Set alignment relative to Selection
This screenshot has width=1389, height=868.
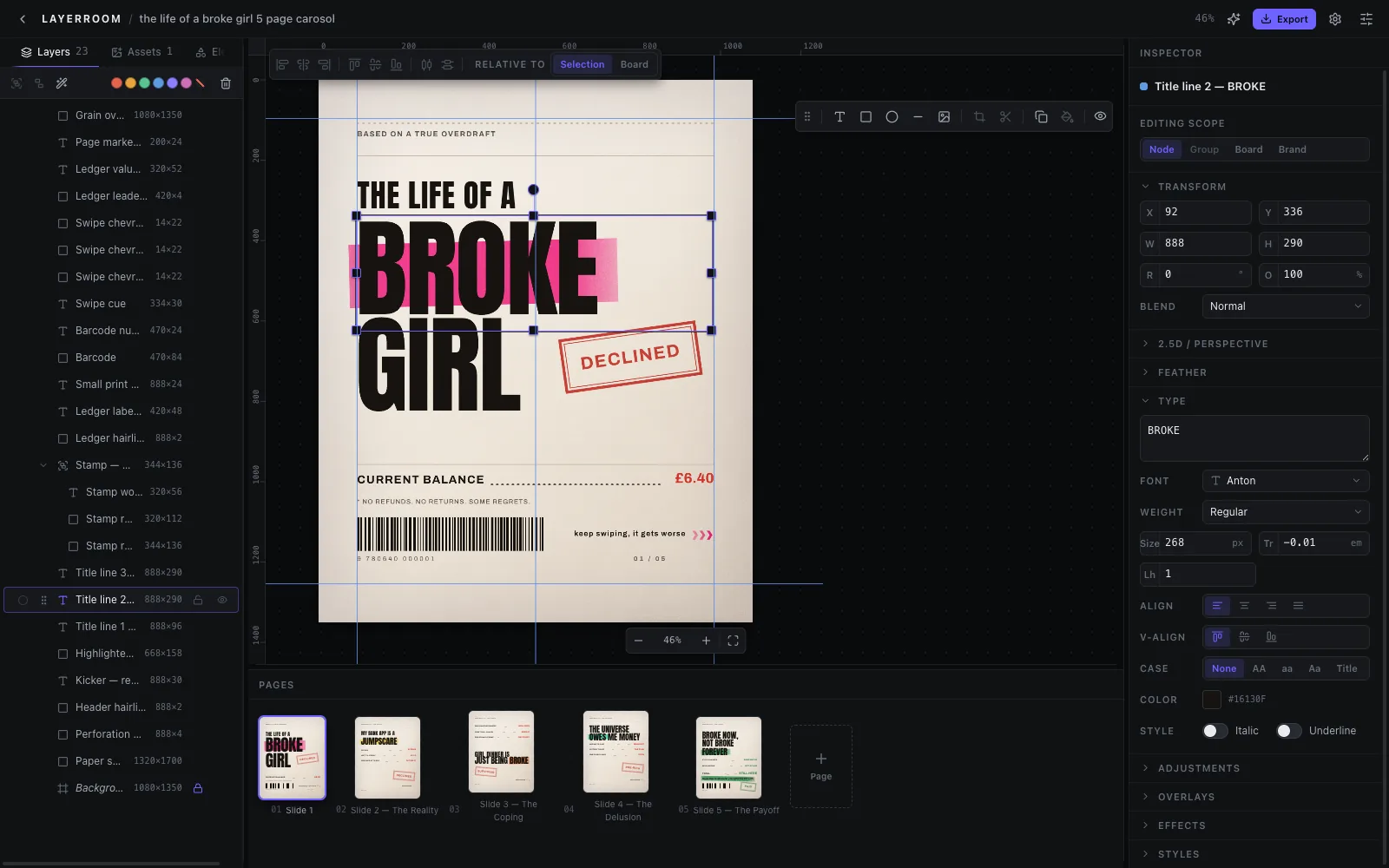pyautogui.click(x=582, y=64)
